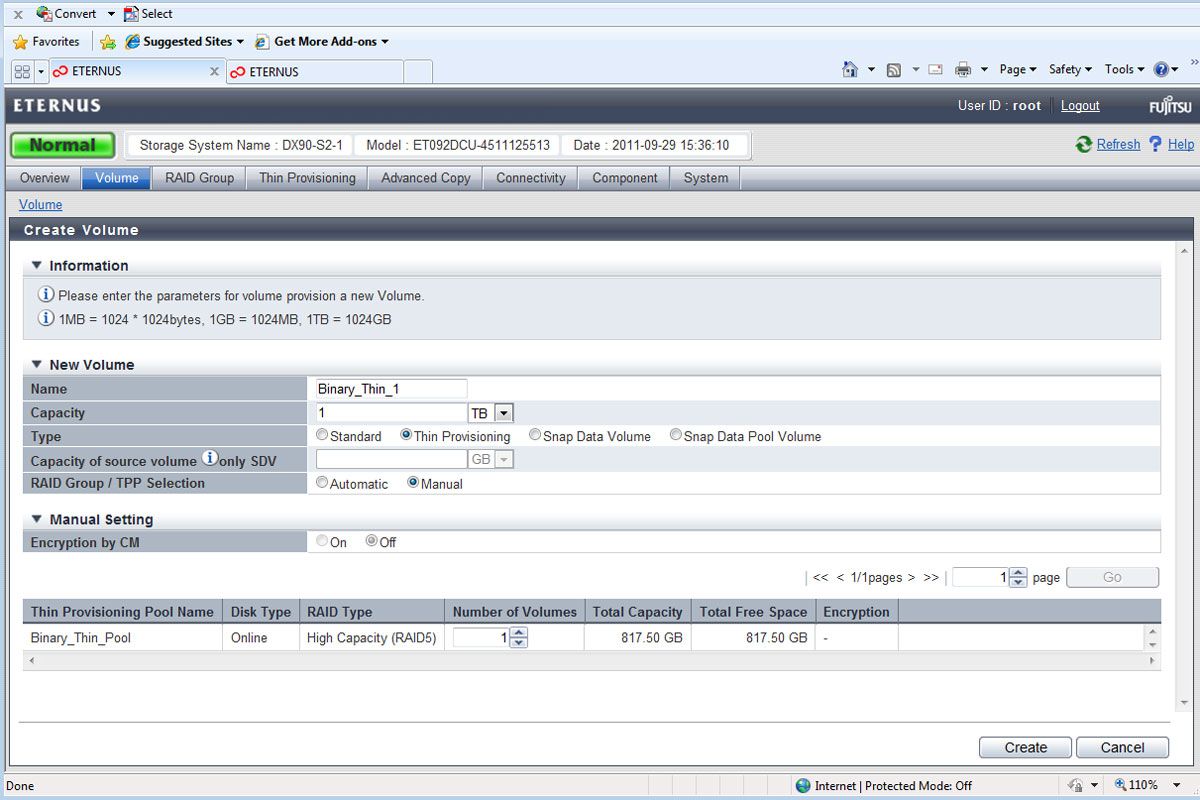Image resolution: width=1200 pixels, height=800 pixels.
Task: Choose Manual RAID Group selection
Action: pos(413,482)
